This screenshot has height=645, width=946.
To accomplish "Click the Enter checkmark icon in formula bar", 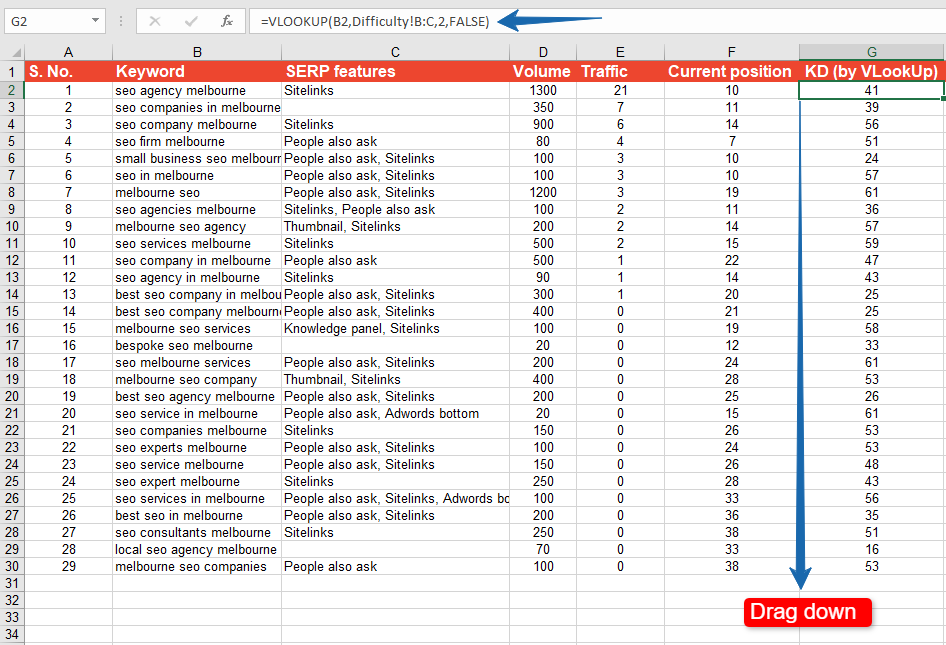I will tap(191, 22).
